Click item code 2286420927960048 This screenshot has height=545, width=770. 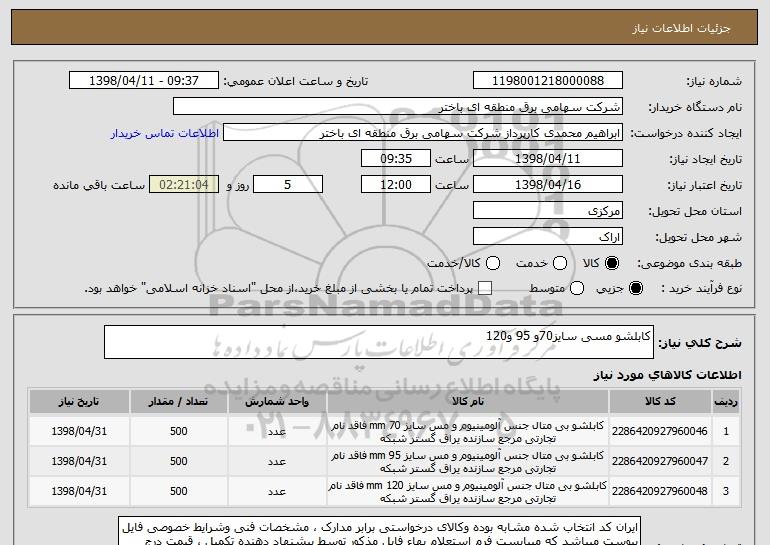(660, 491)
